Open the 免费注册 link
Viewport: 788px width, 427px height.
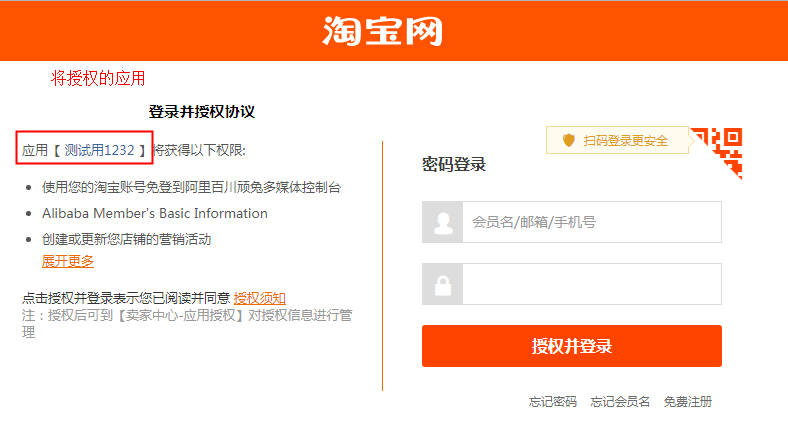coord(688,402)
